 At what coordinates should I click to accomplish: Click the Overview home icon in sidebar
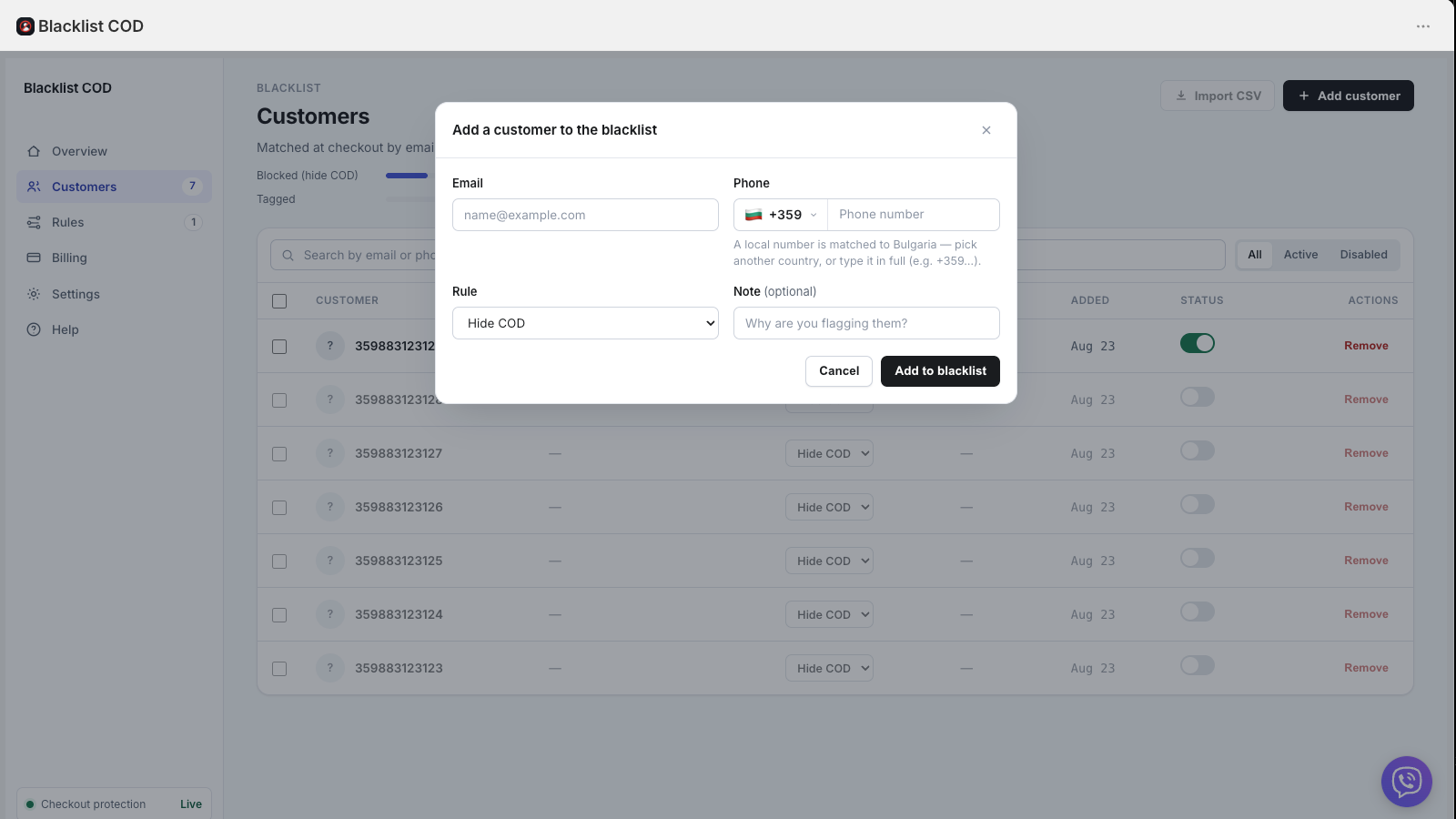coord(34,151)
